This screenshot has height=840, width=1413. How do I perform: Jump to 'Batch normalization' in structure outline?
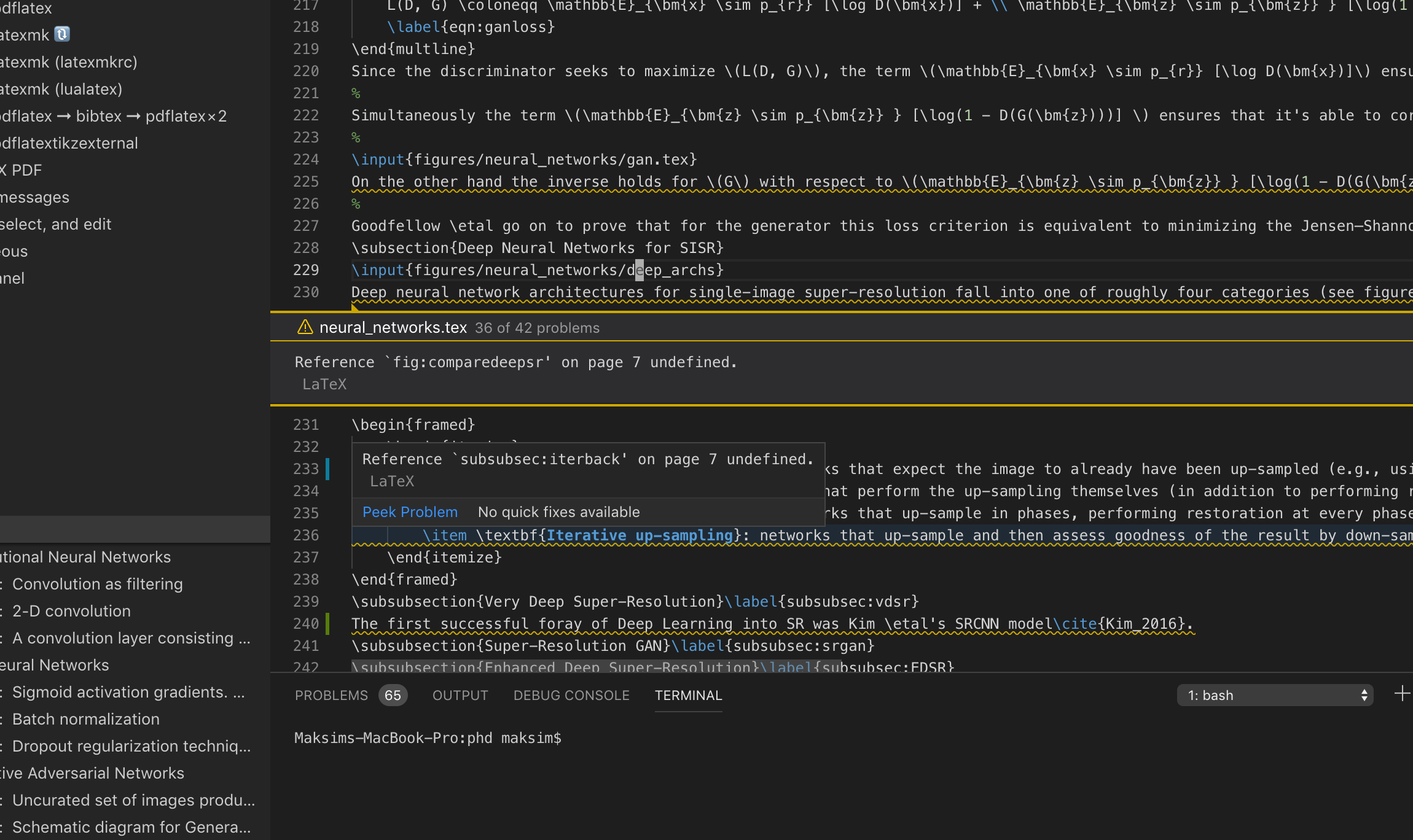[85, 719]
